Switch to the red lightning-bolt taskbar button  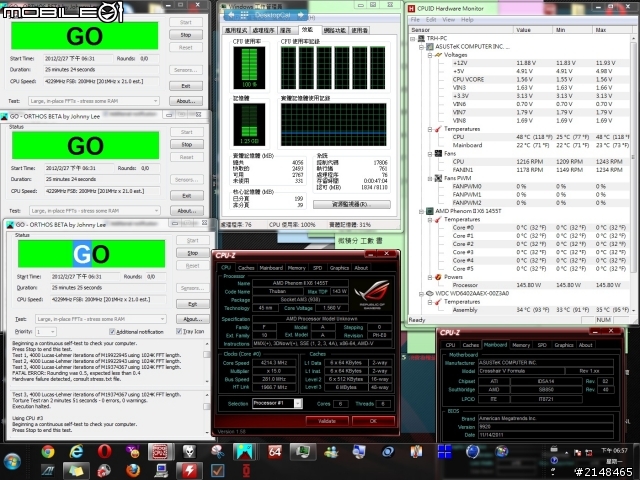tap(189, 471)
